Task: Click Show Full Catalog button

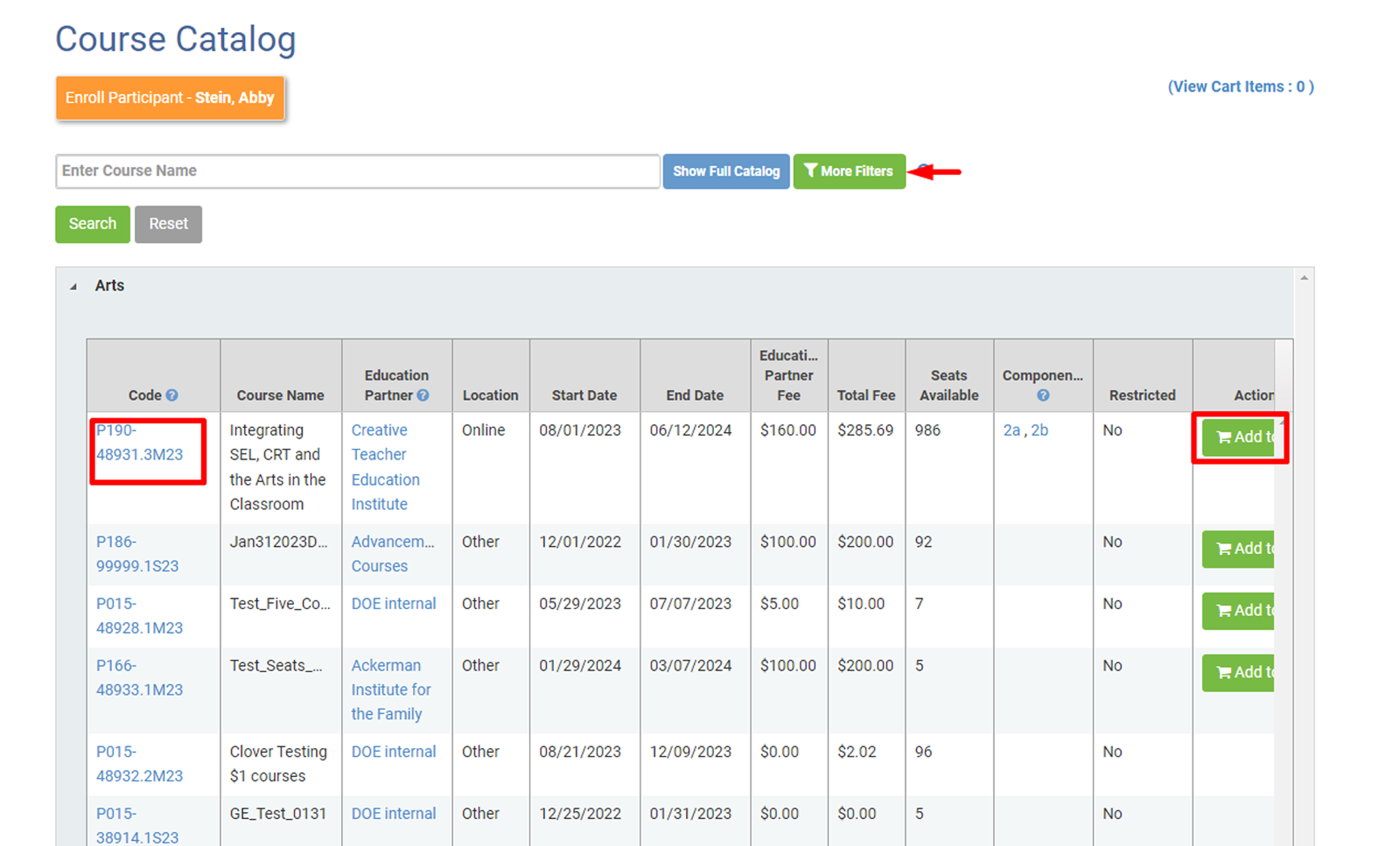Action: tap(726, 171)
